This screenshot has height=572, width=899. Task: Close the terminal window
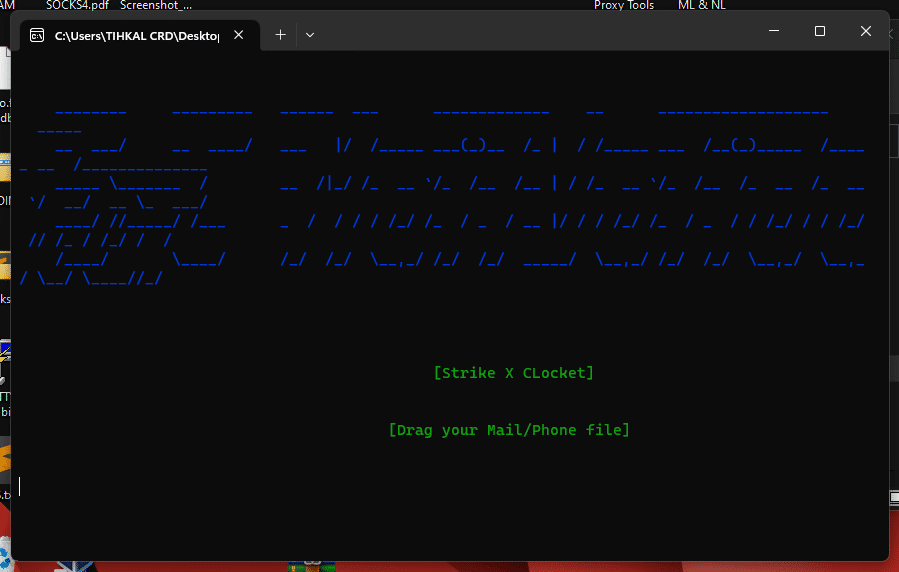[866, 31]
